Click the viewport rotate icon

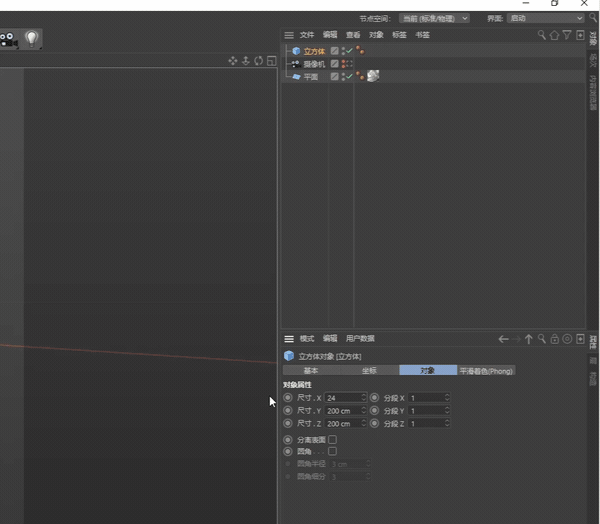pyautogui.click(x=259, y=61)
